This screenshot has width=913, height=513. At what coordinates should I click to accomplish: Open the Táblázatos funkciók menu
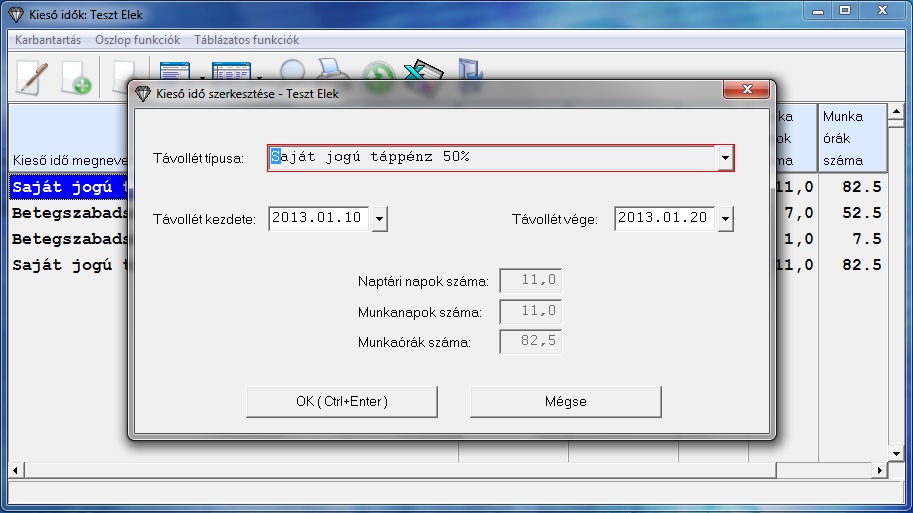tap(246, 40)
